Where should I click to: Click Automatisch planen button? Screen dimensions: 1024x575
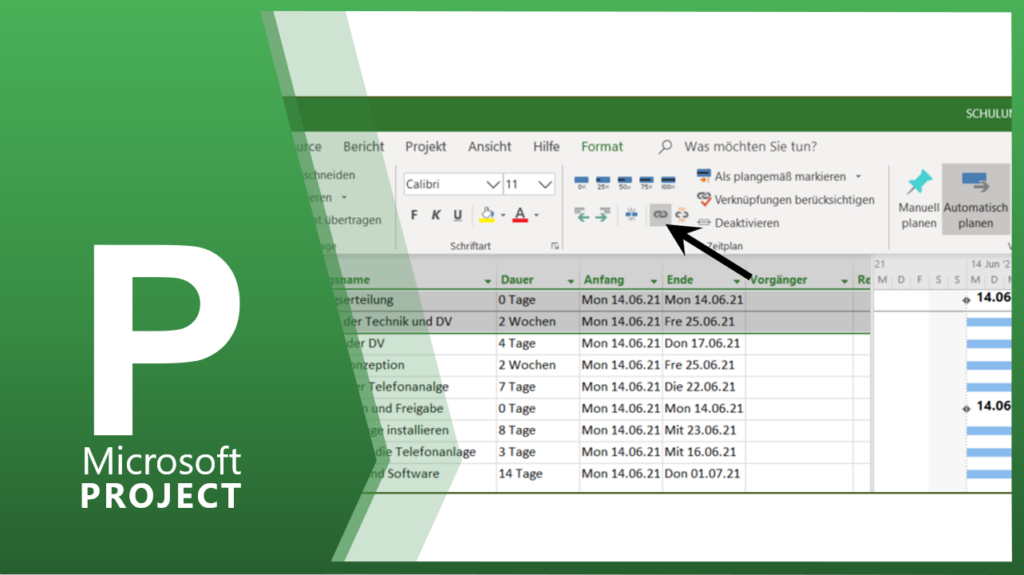point(976,200)
